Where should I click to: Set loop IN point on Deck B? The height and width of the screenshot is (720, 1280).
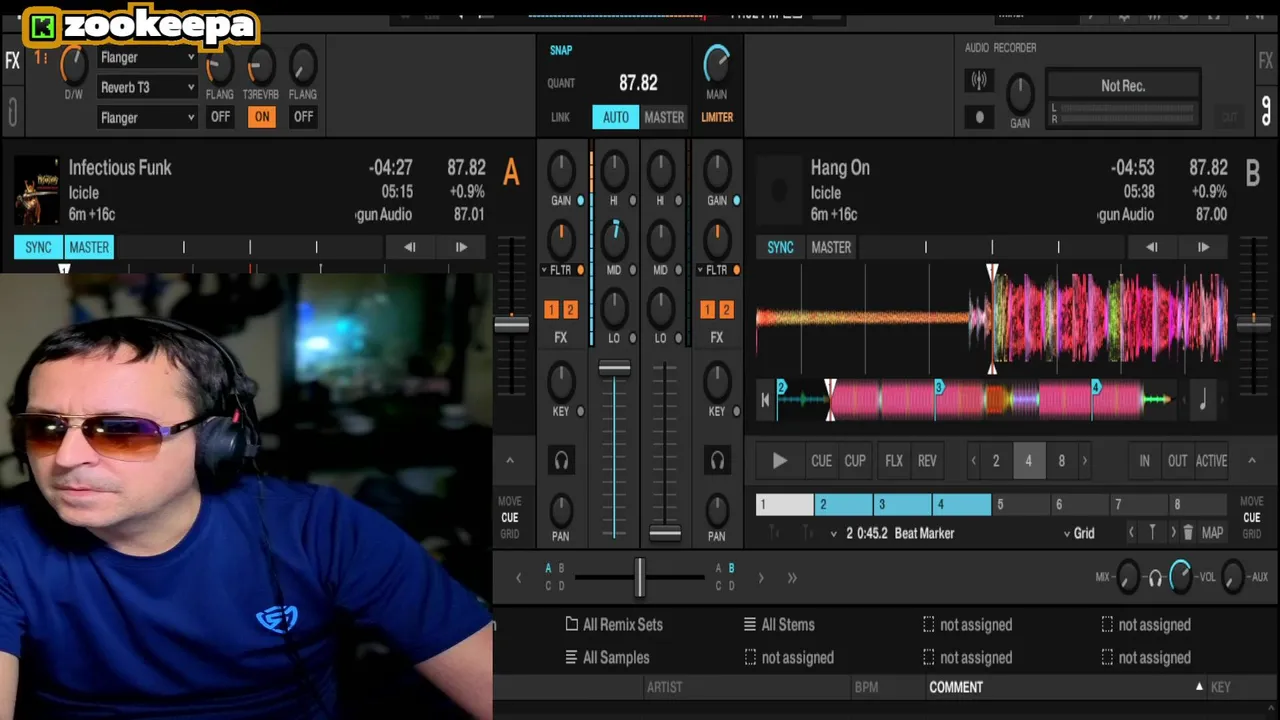pos(1144,461)
